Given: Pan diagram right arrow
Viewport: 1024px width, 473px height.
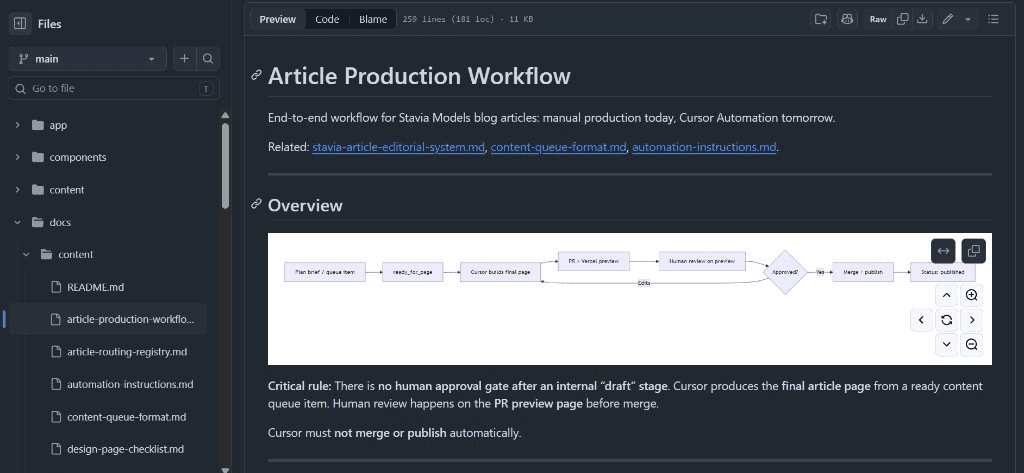Looking at the screenshot, I should (x=972, y=320).
